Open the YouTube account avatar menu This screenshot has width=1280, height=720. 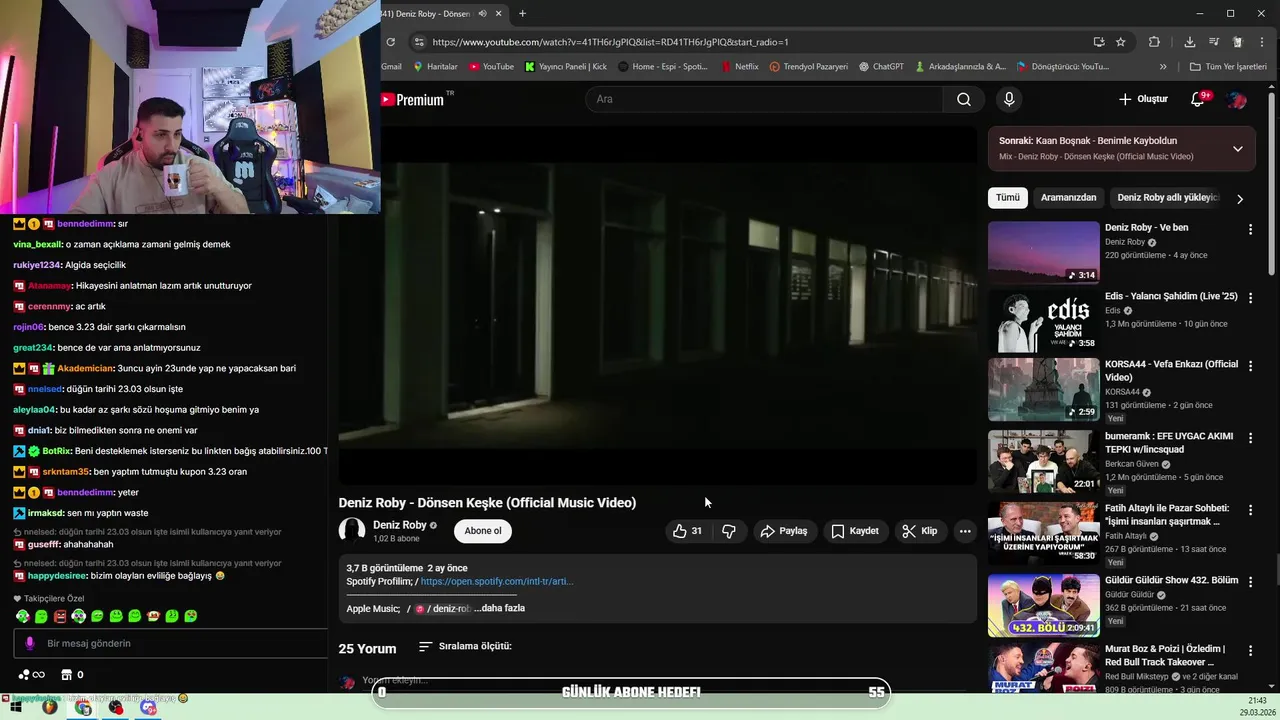click(1236, 99)
